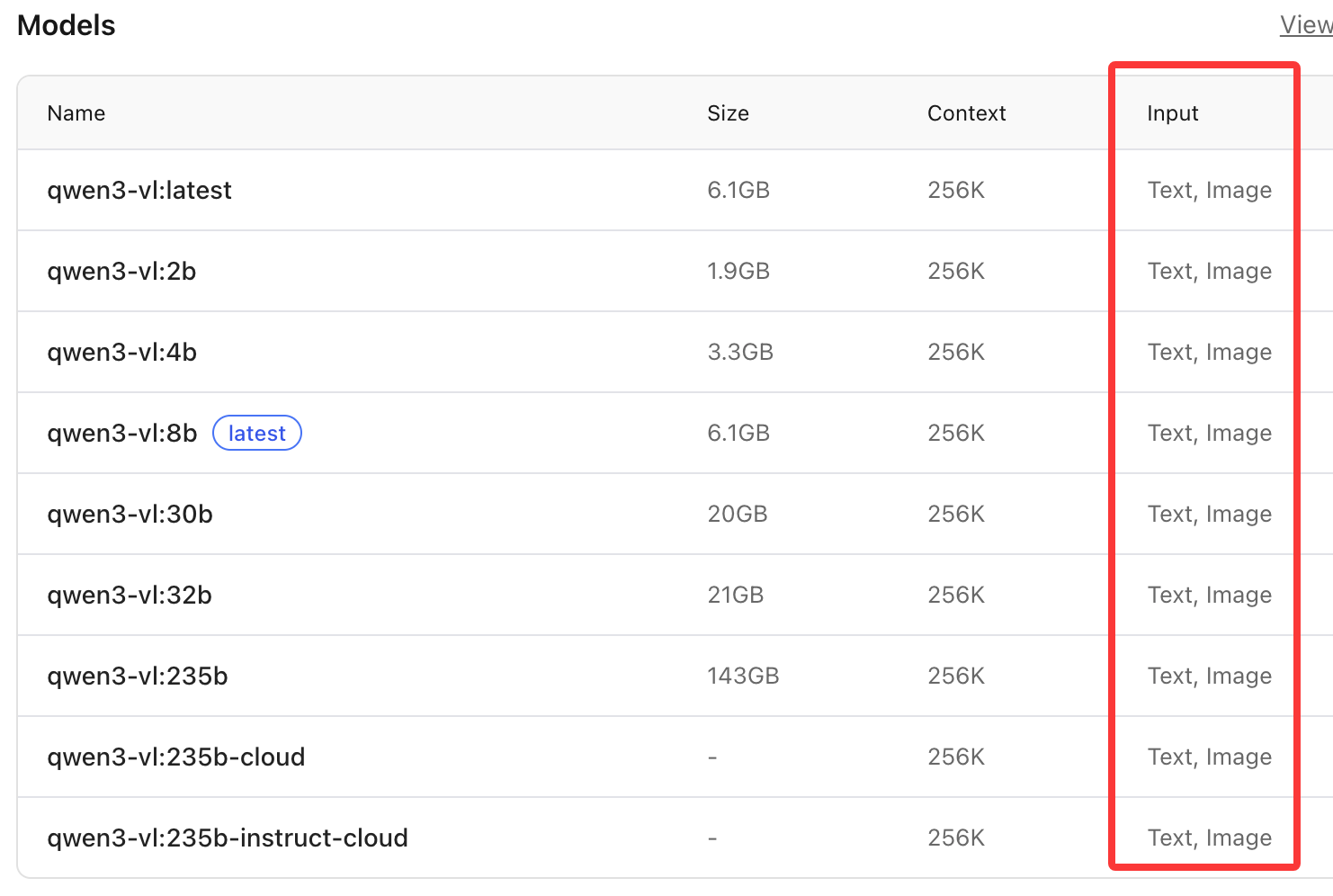Click the 256K context in the qwen3-vl:4b row

click(x=956, y=353)
